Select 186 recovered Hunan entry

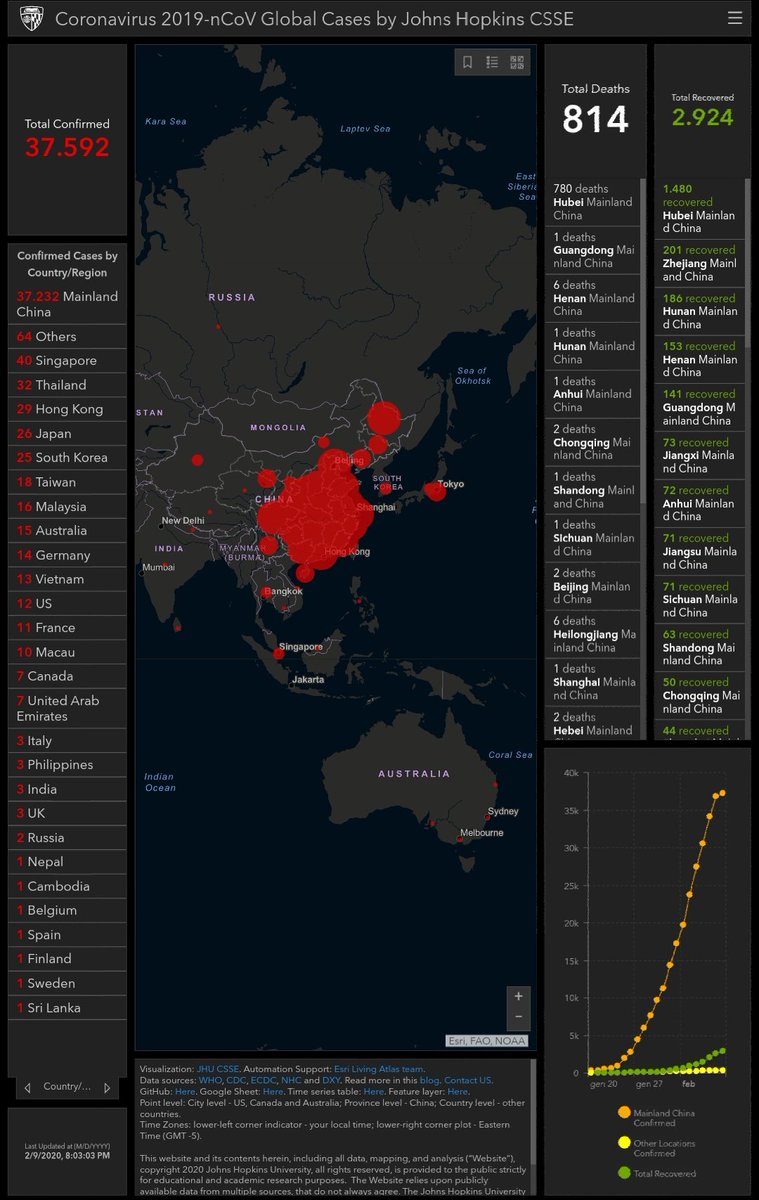tap(700, 311)
